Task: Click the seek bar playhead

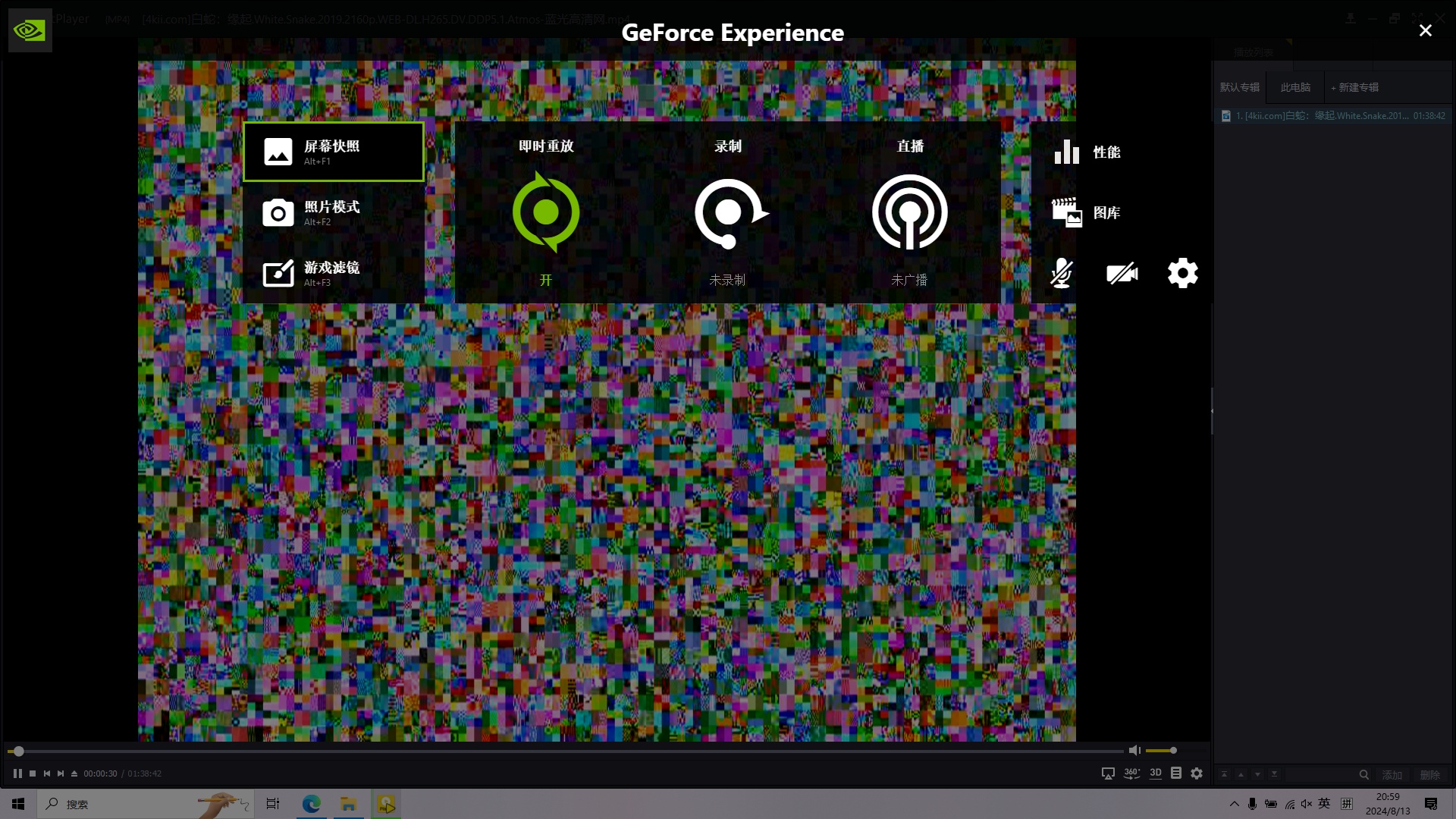Action: (x=19, y=751)
